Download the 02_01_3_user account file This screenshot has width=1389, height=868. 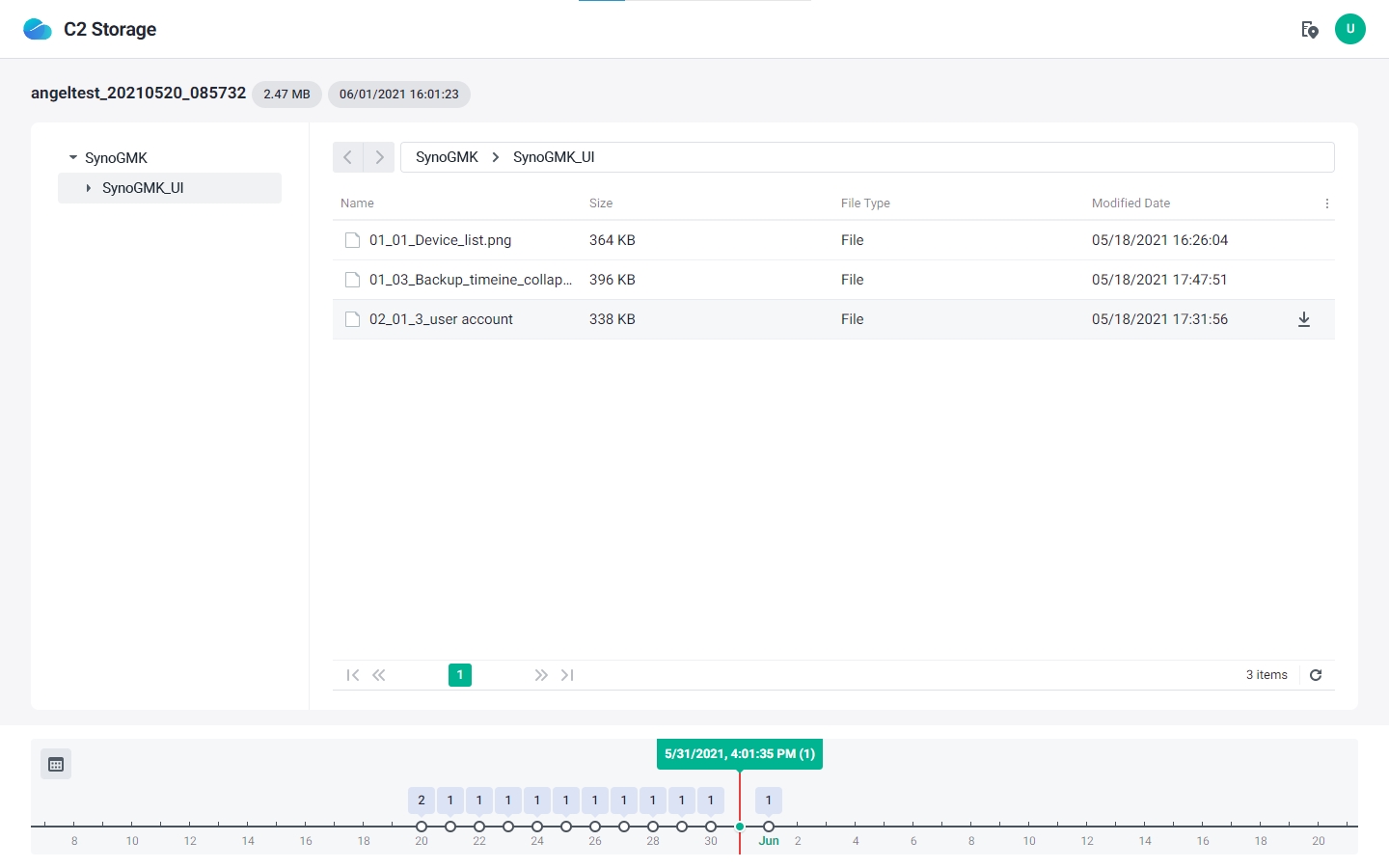1303,319
